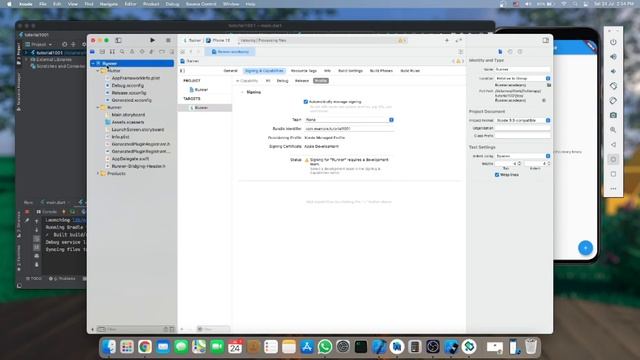This screenshot has width=640, height=360.
Task: Open the Breakpoint navigator icon
Action: [x=162, y=52]
